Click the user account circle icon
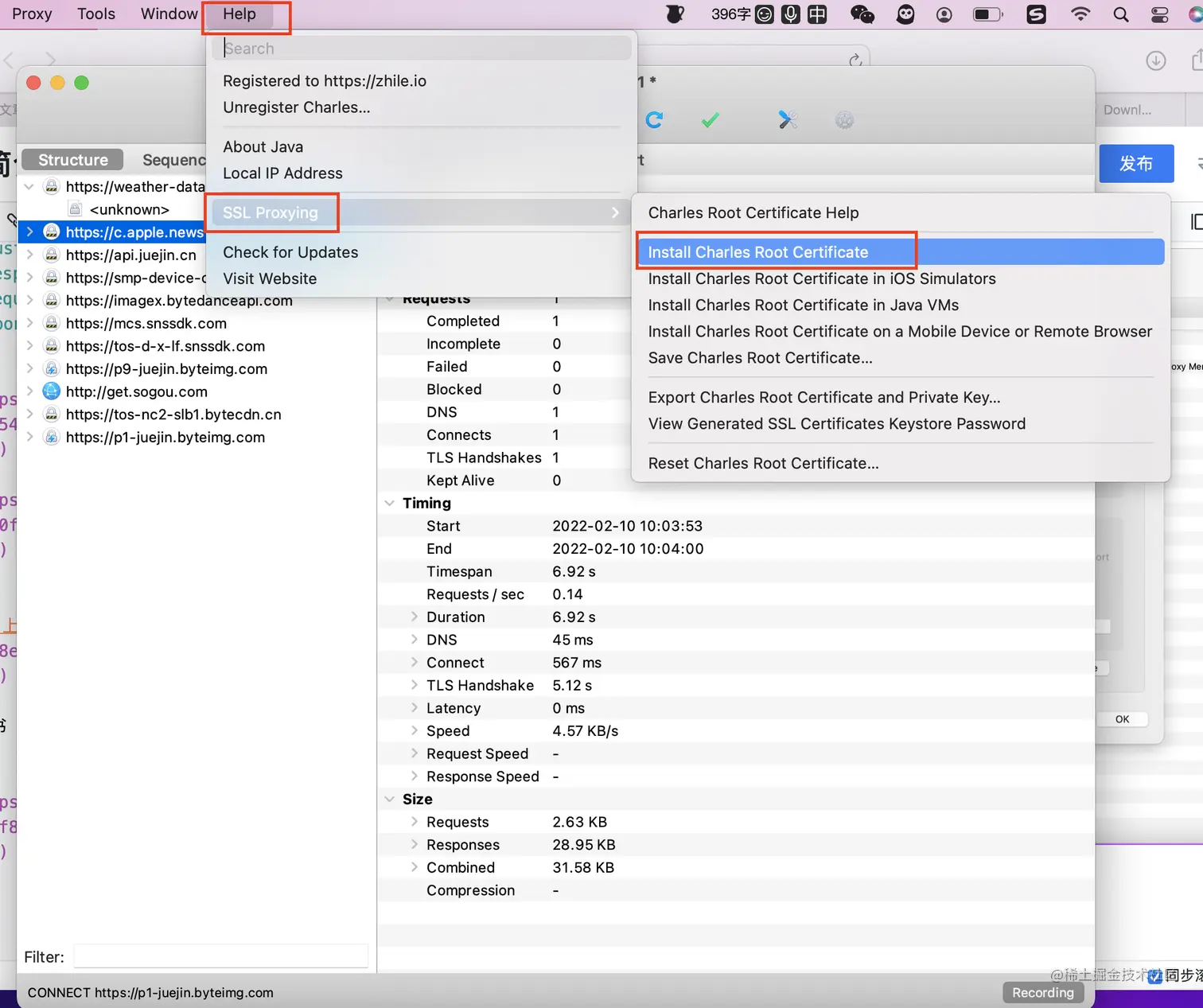 click(944, 14)
